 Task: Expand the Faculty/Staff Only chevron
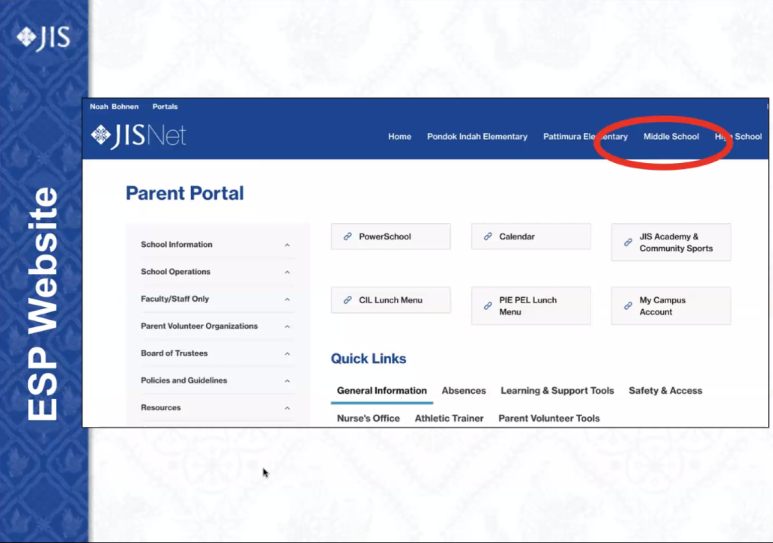287,299
